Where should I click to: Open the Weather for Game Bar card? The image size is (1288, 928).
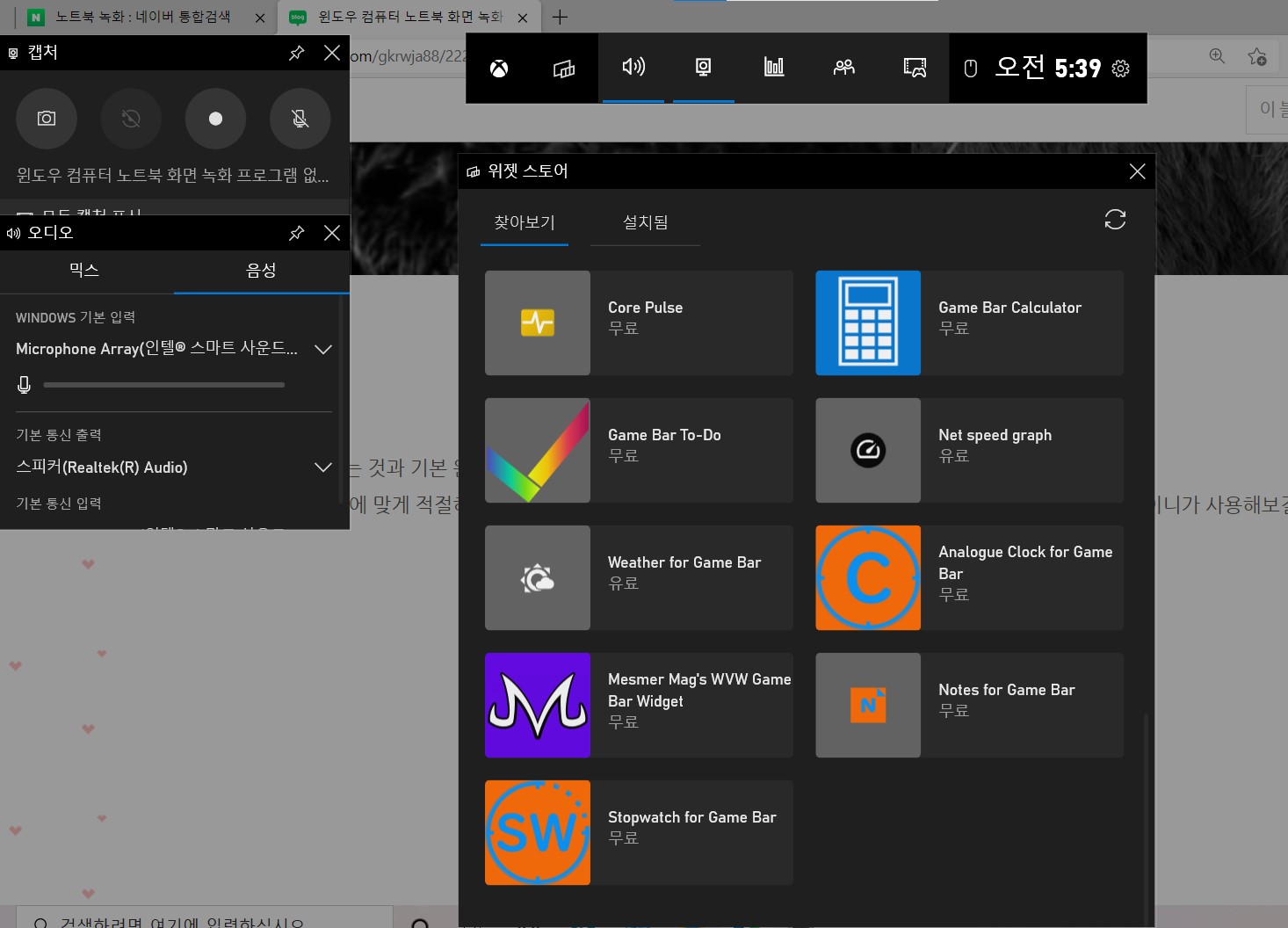639,577
